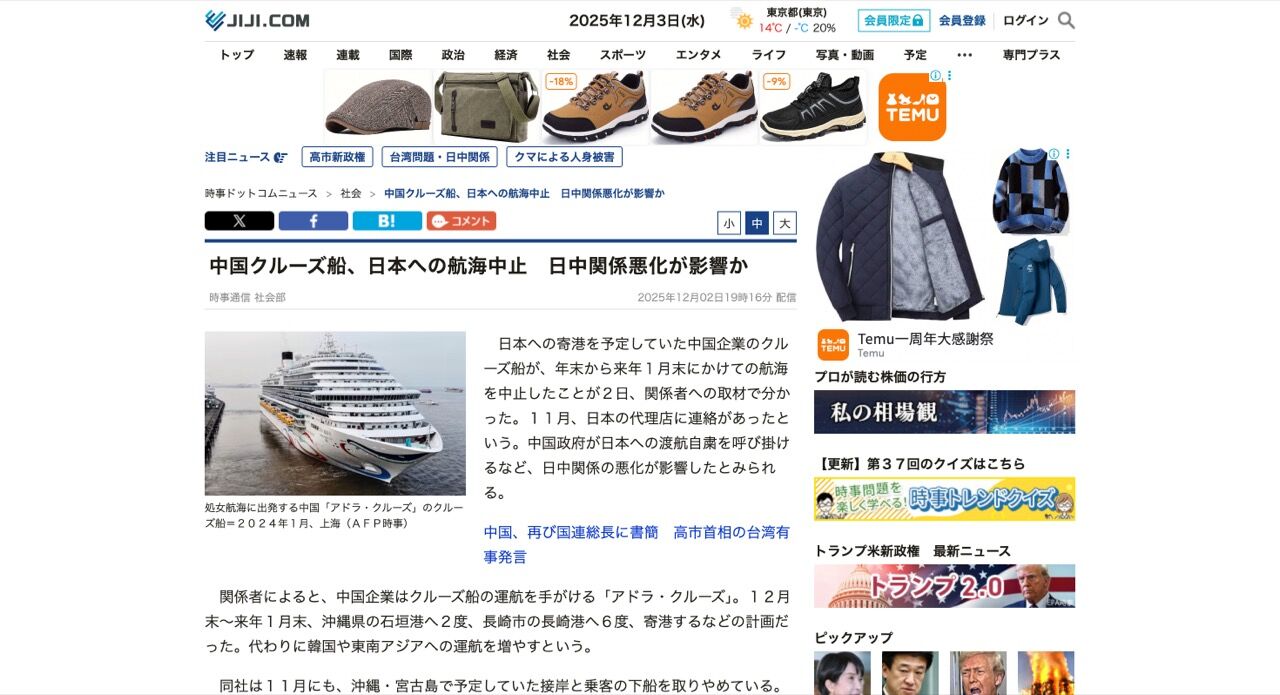
Task: Open the コメント comment button
Action: (461, 221)
